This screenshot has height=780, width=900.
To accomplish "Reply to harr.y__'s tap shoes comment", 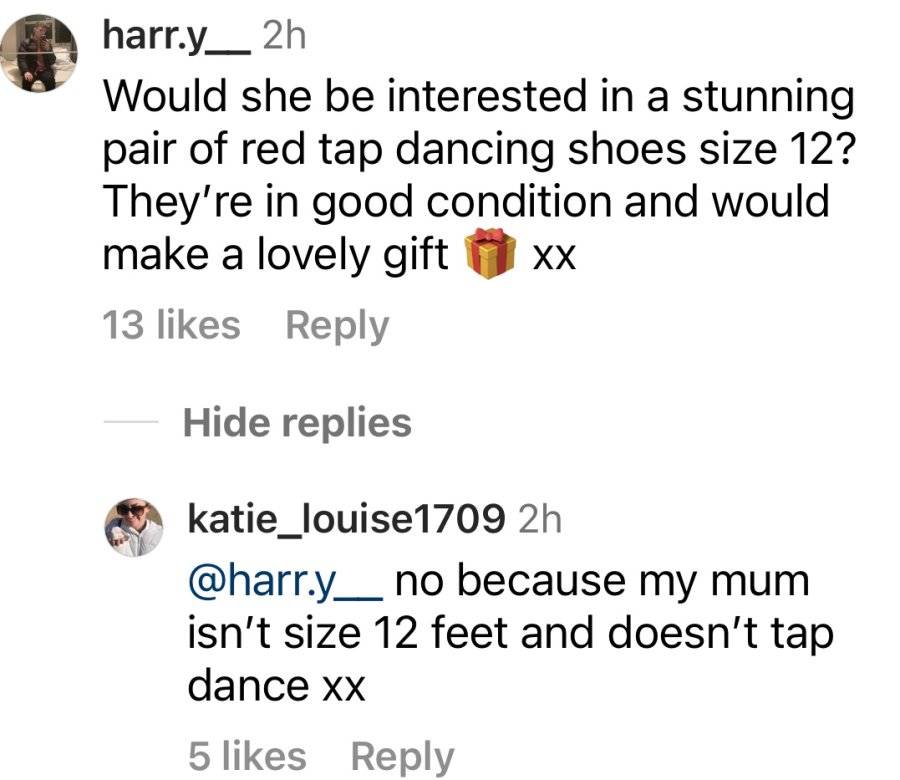I will 338,327.
